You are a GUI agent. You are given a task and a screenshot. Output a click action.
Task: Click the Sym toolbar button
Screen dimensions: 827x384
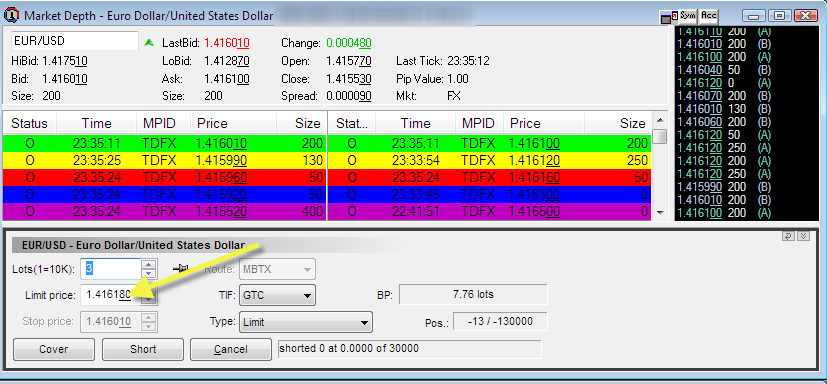[x=688, y=16]
